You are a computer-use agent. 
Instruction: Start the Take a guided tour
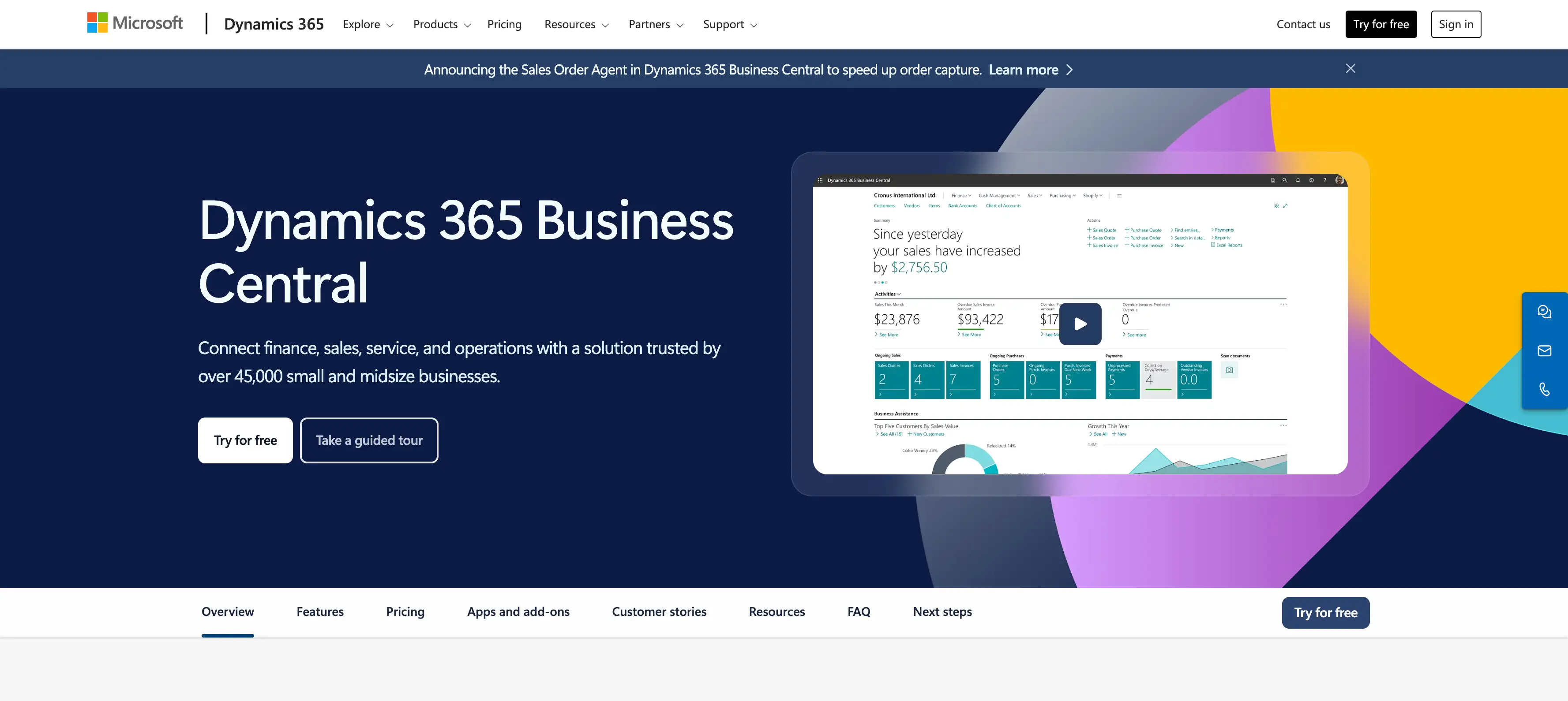tap(369, 440)
